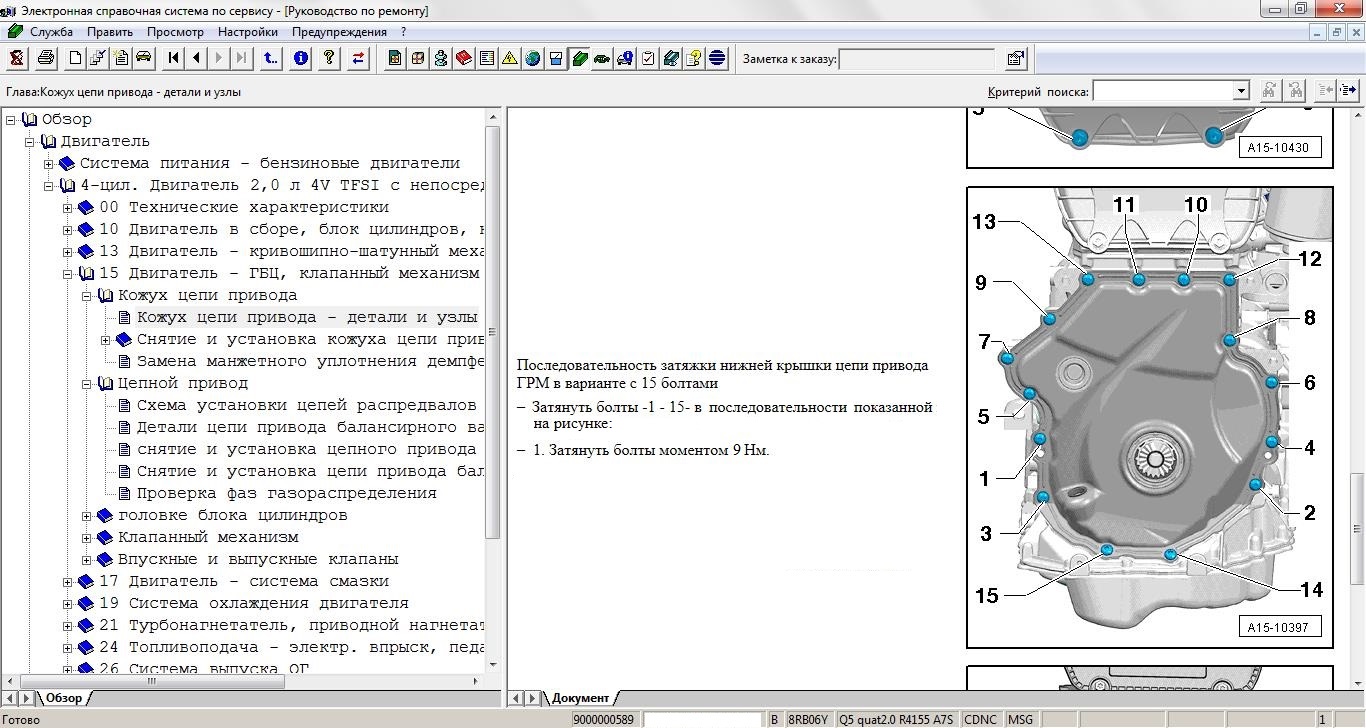This screenshot has width=1366, height=728.
Task: Toggle the pressed green book toolbar button
Action: coord(579,58)
